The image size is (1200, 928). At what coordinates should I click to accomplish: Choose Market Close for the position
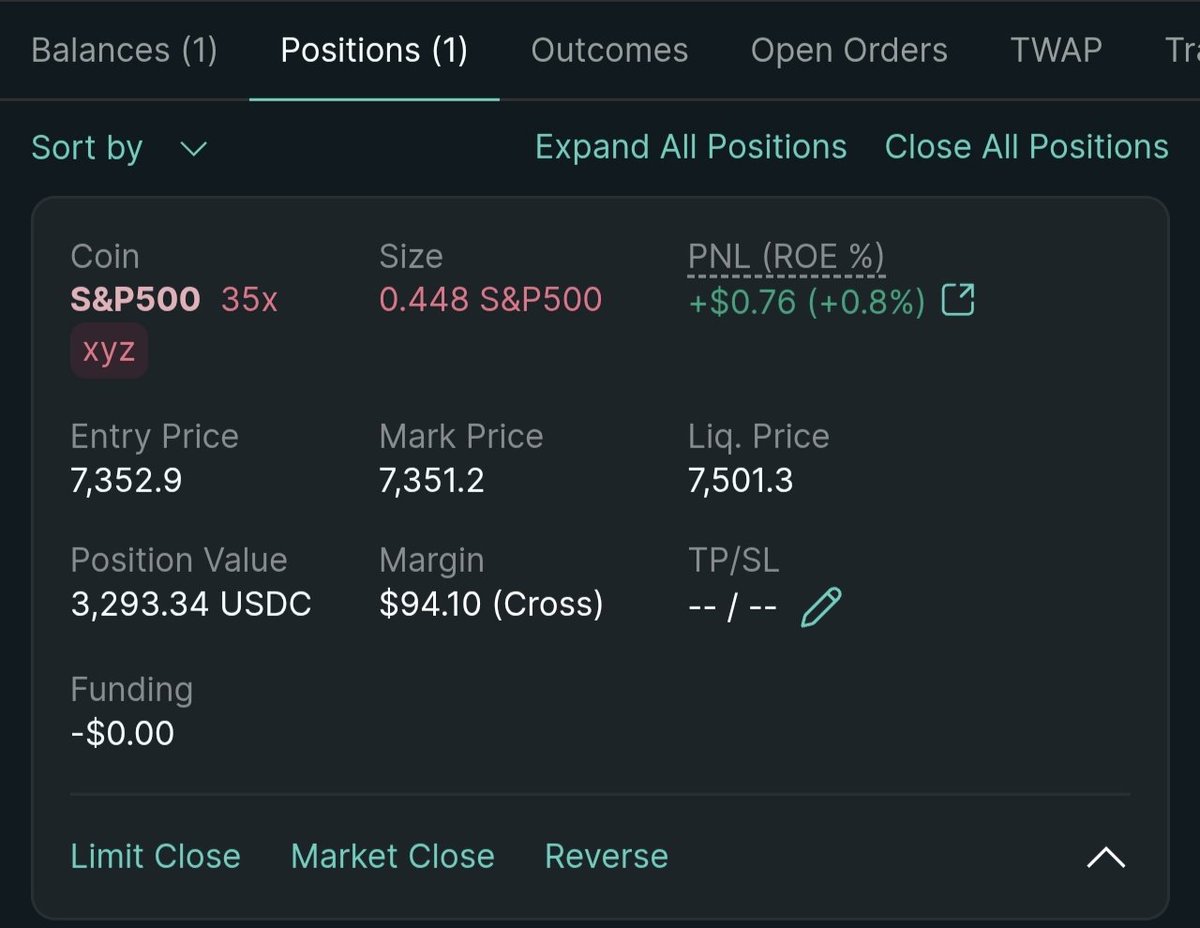click(393, 856)
